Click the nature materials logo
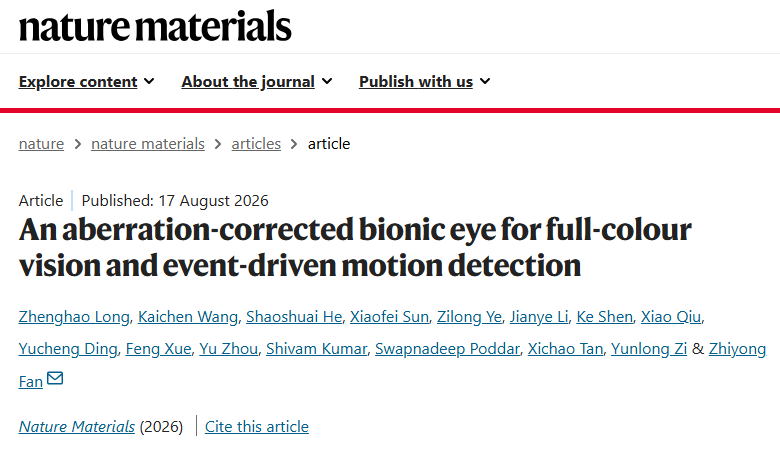The height and width of the screenshot is (450, 780). tap(155, 26)
